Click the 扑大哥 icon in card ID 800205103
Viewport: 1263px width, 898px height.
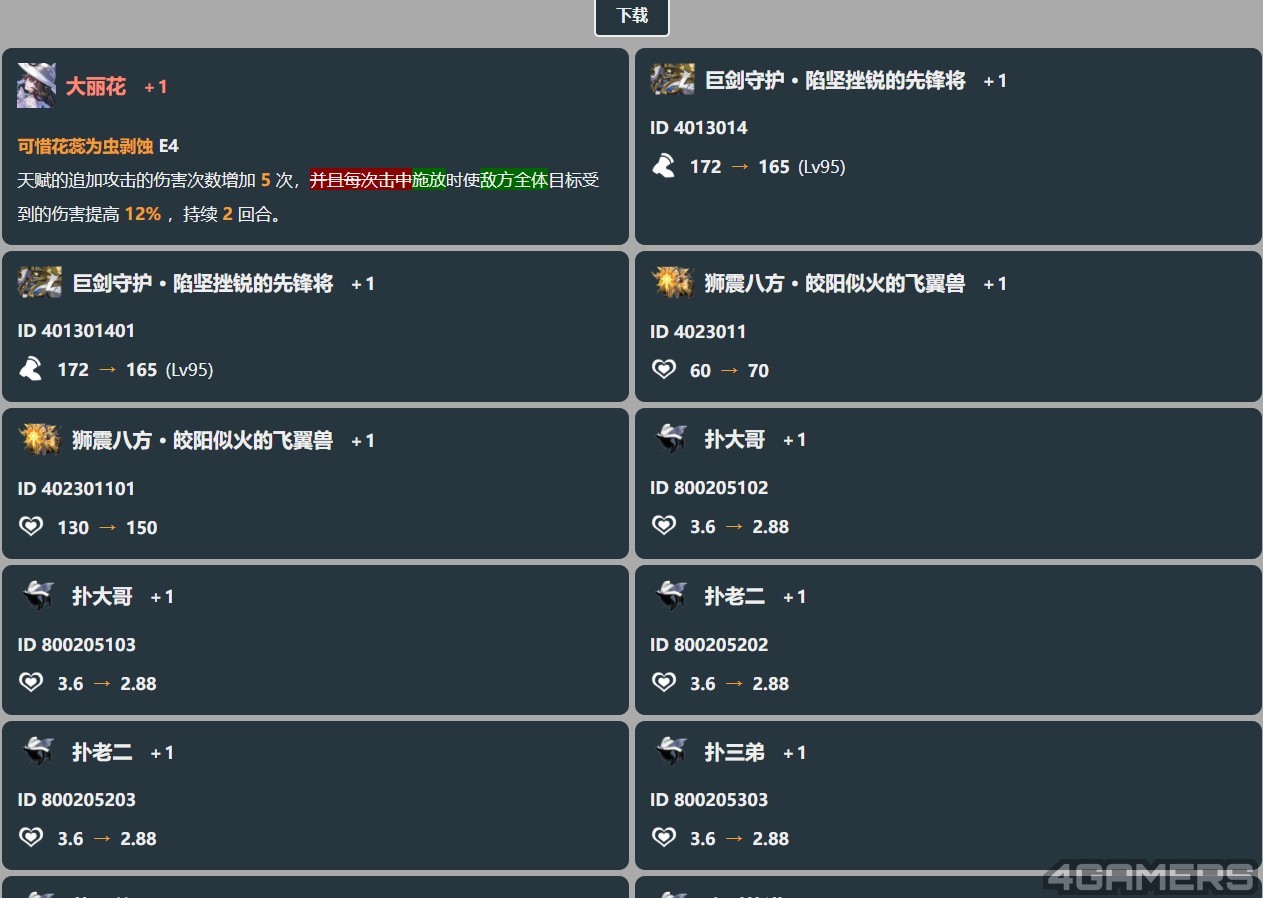point(40,596)
